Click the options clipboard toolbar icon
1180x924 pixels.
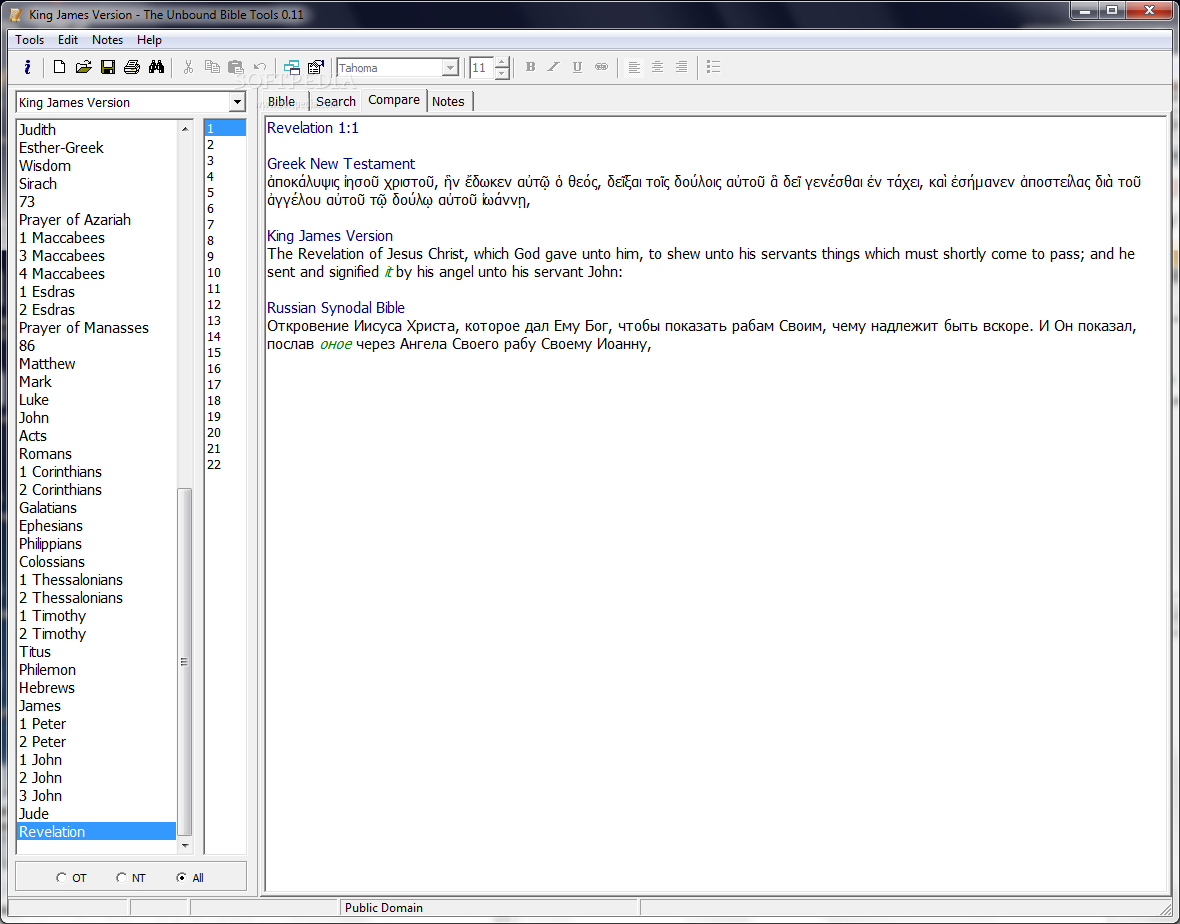click(x=315, y=67)
